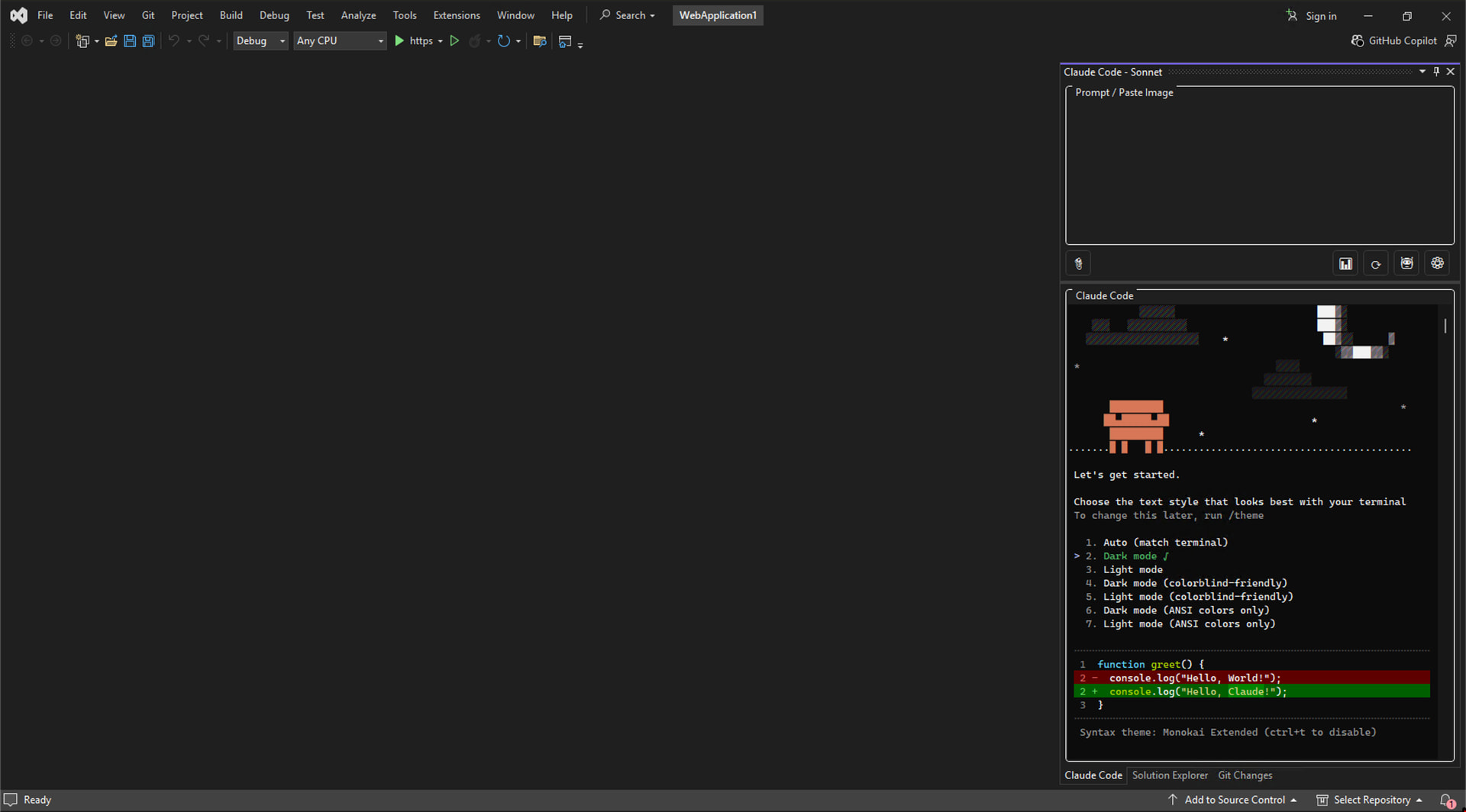Select option 5 Light mode (colorblind-friendly)
The width and height of the screenshot is (1466, 812).
[1190, 597]
